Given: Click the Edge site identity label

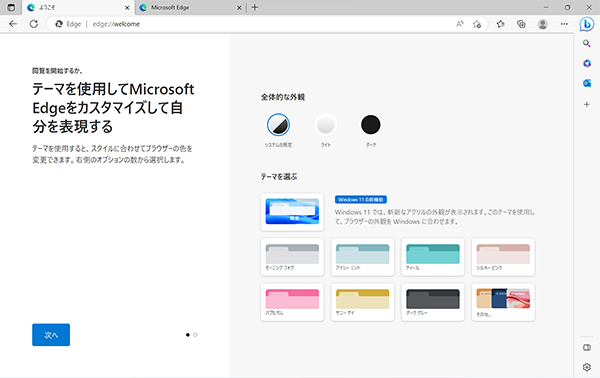Looking at the screenshot, I should (x=68, y=24).
